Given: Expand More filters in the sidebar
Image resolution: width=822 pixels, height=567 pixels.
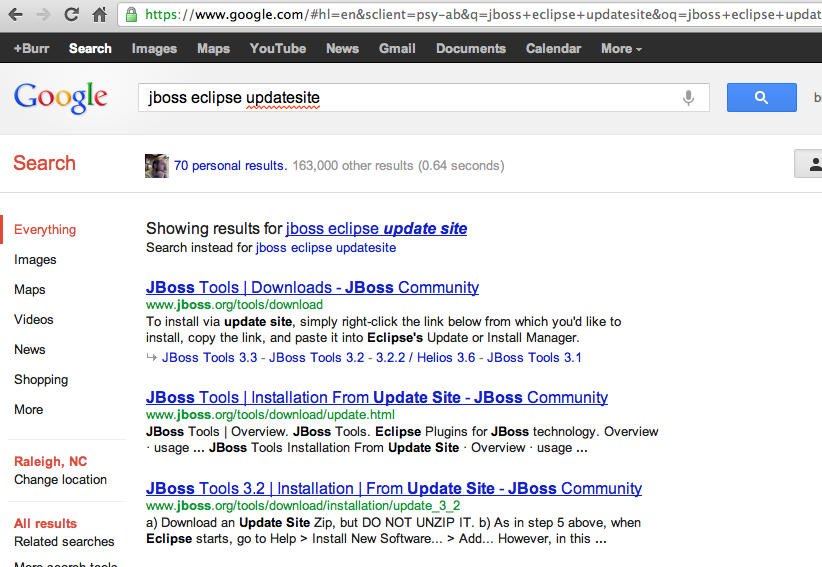Looking at the screenshot, I should pyautogui.click(x=29, y=409).
